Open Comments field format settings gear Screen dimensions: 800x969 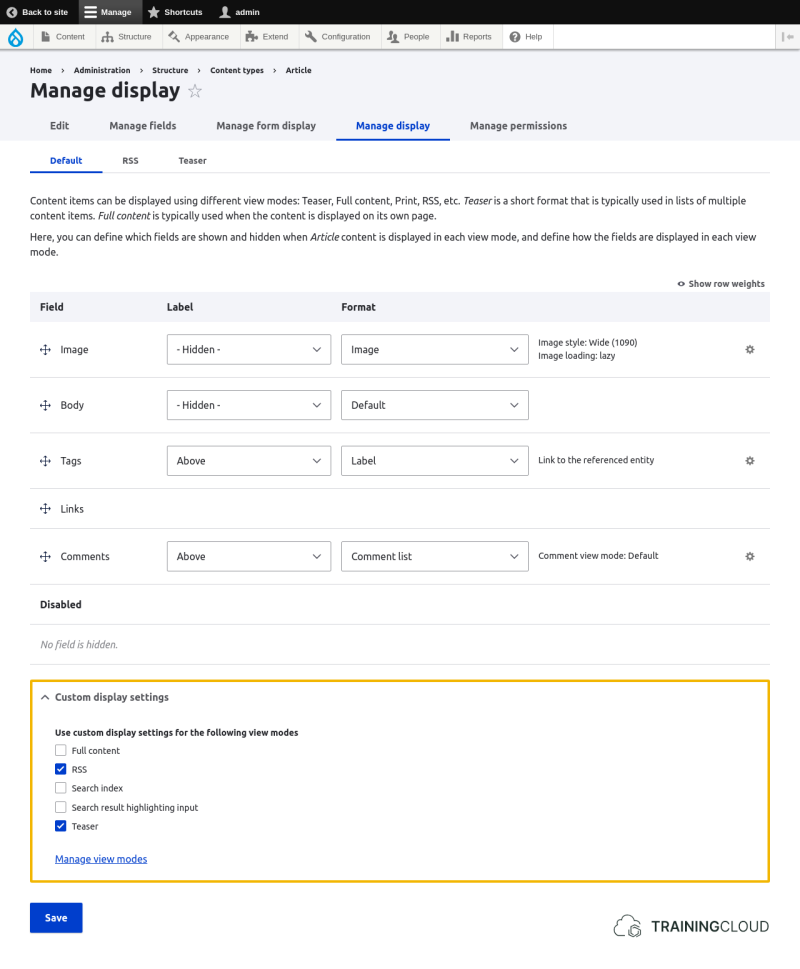click(750, 556)
